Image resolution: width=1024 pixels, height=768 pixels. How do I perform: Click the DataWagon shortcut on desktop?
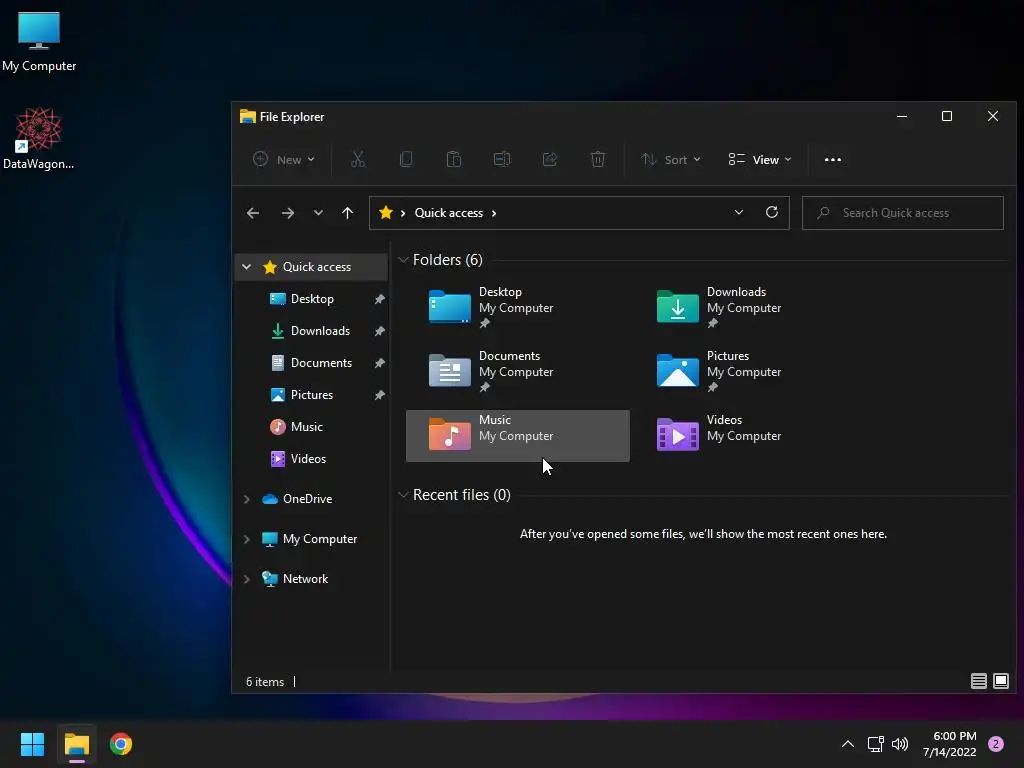(x=39, y=139)
